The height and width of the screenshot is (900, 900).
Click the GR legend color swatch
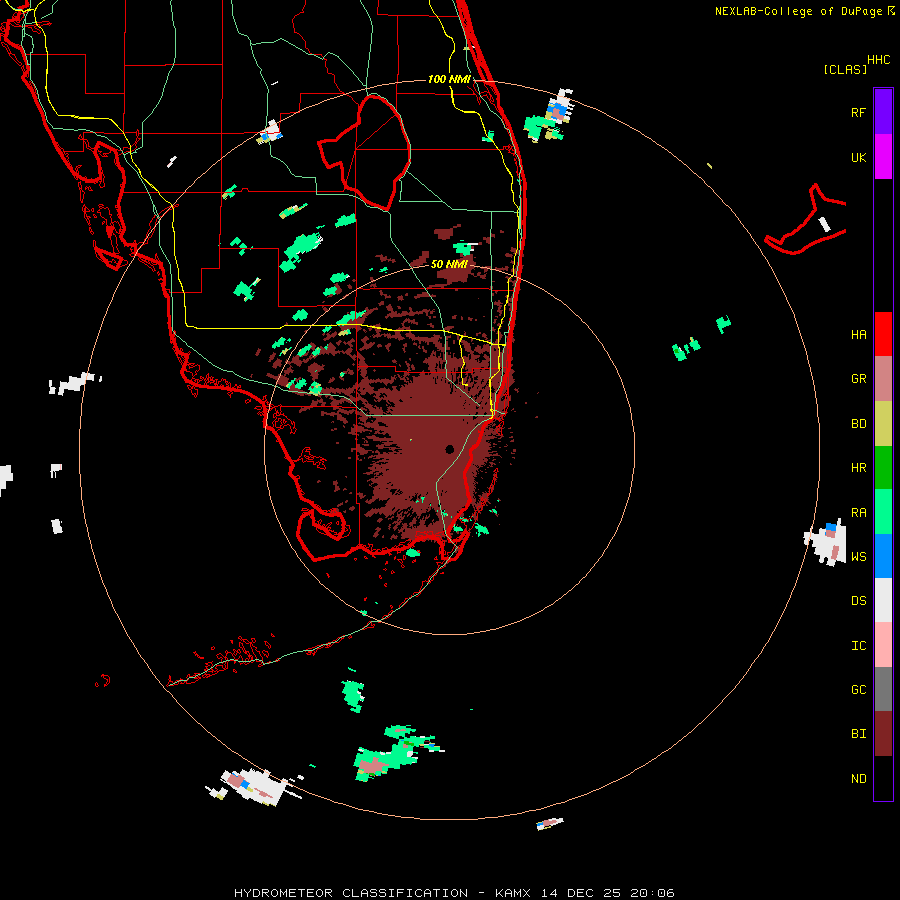click(883, 379)
